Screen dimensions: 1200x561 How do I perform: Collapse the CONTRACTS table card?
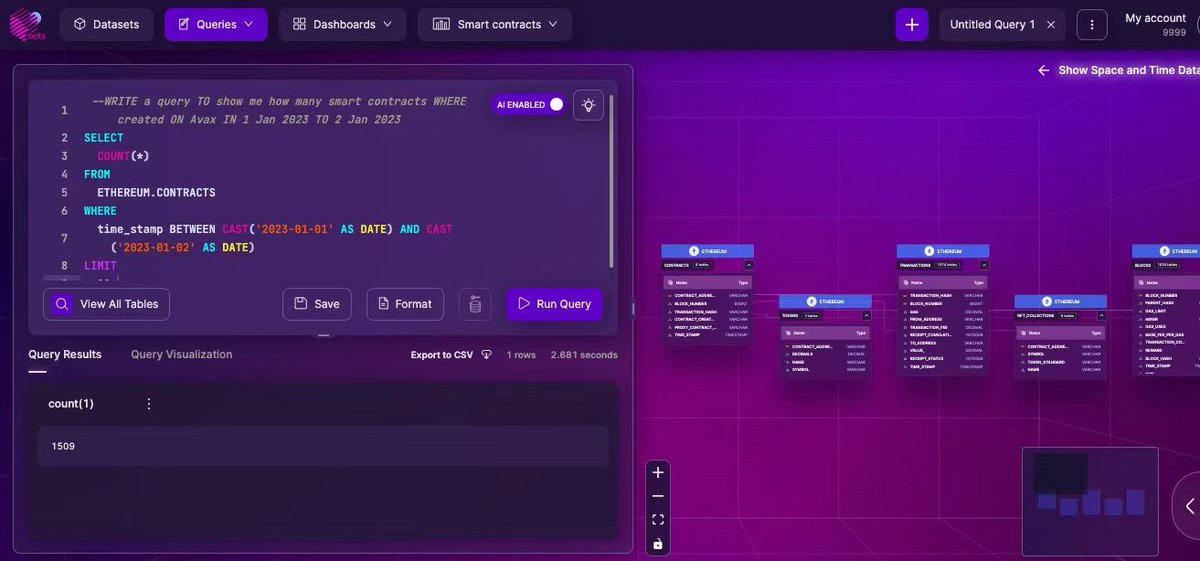[x=747, y=265]
